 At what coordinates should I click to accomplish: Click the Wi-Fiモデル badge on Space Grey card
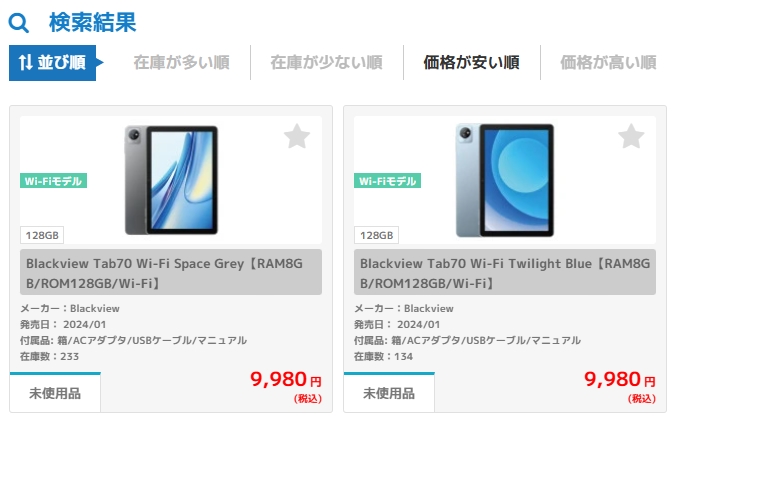tap(53, 181)
